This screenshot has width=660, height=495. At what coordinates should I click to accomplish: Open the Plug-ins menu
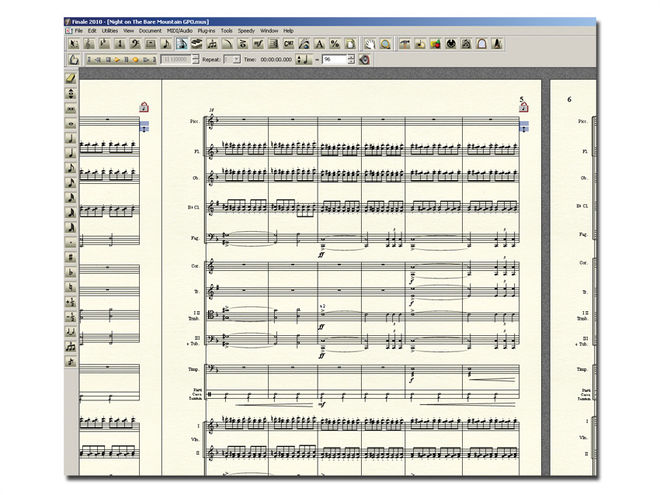pos(206,31)
